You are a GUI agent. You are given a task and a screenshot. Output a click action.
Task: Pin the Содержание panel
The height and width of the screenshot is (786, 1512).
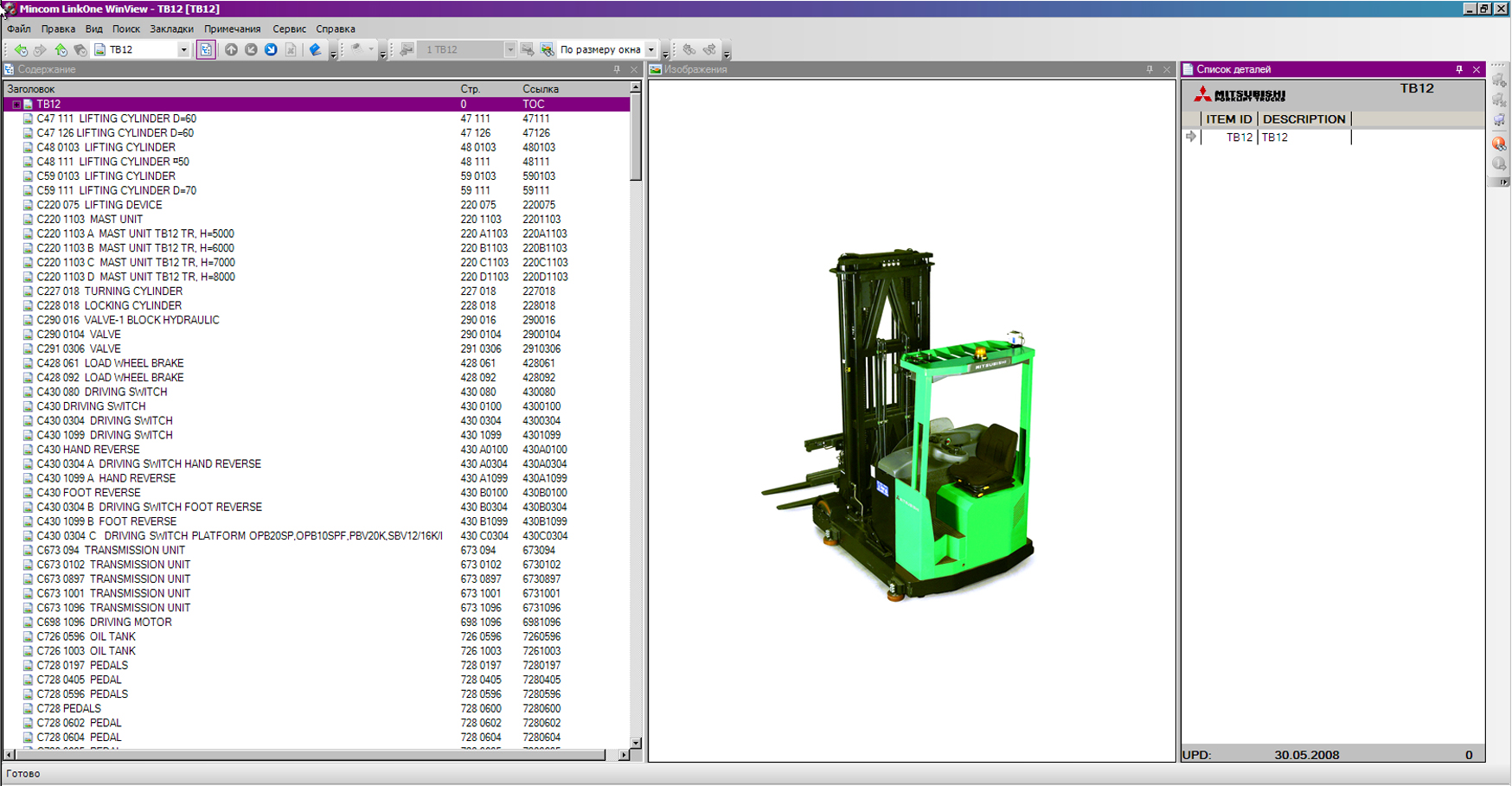[x=617, y=69]
